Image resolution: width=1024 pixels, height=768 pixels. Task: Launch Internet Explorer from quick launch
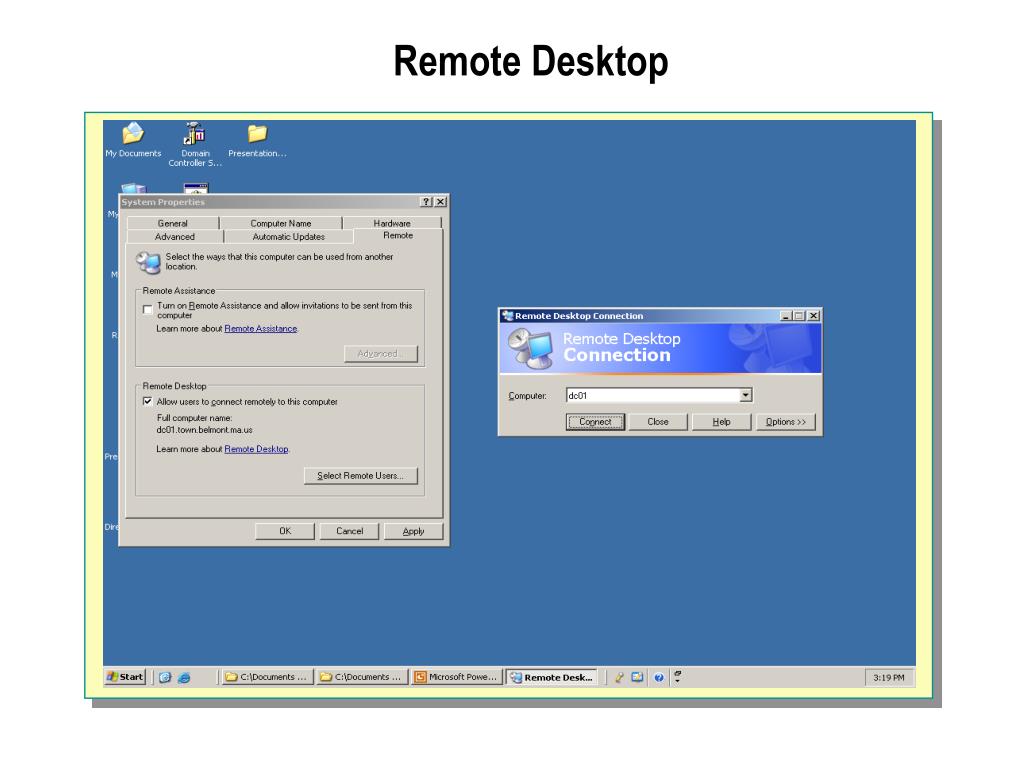[184, 677]
